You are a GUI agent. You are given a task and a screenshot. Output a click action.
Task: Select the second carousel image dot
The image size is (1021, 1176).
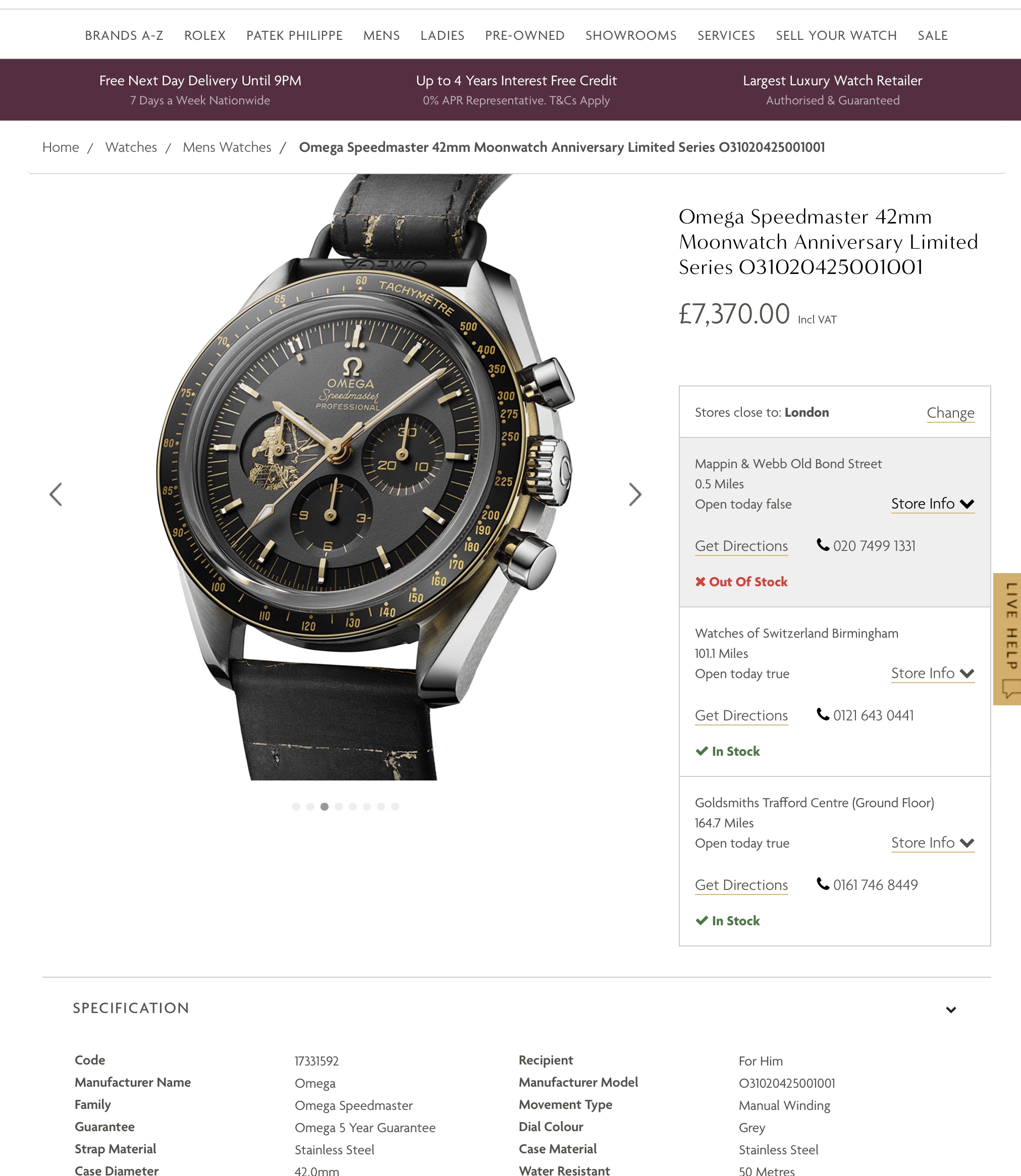click(x=310, y=806)
